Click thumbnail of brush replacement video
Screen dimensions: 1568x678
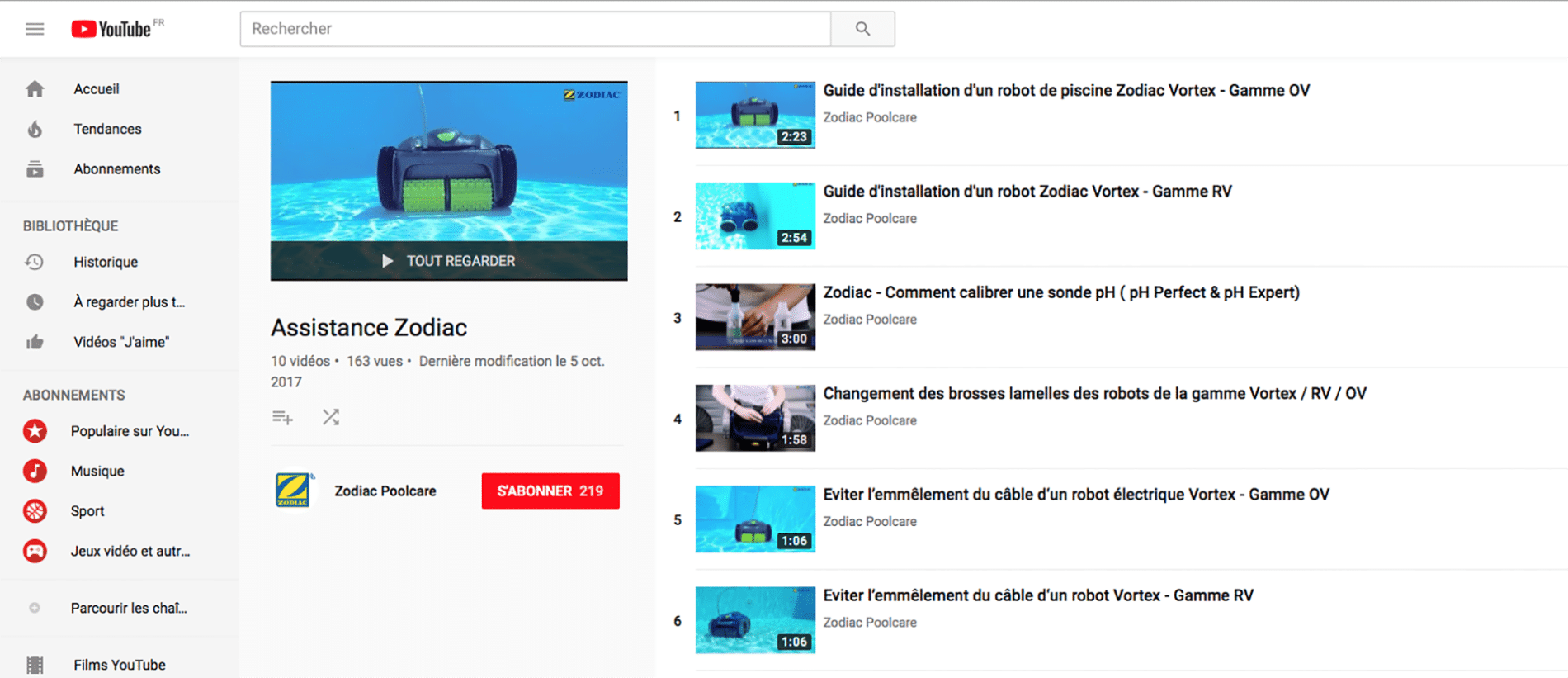point(754,418)
